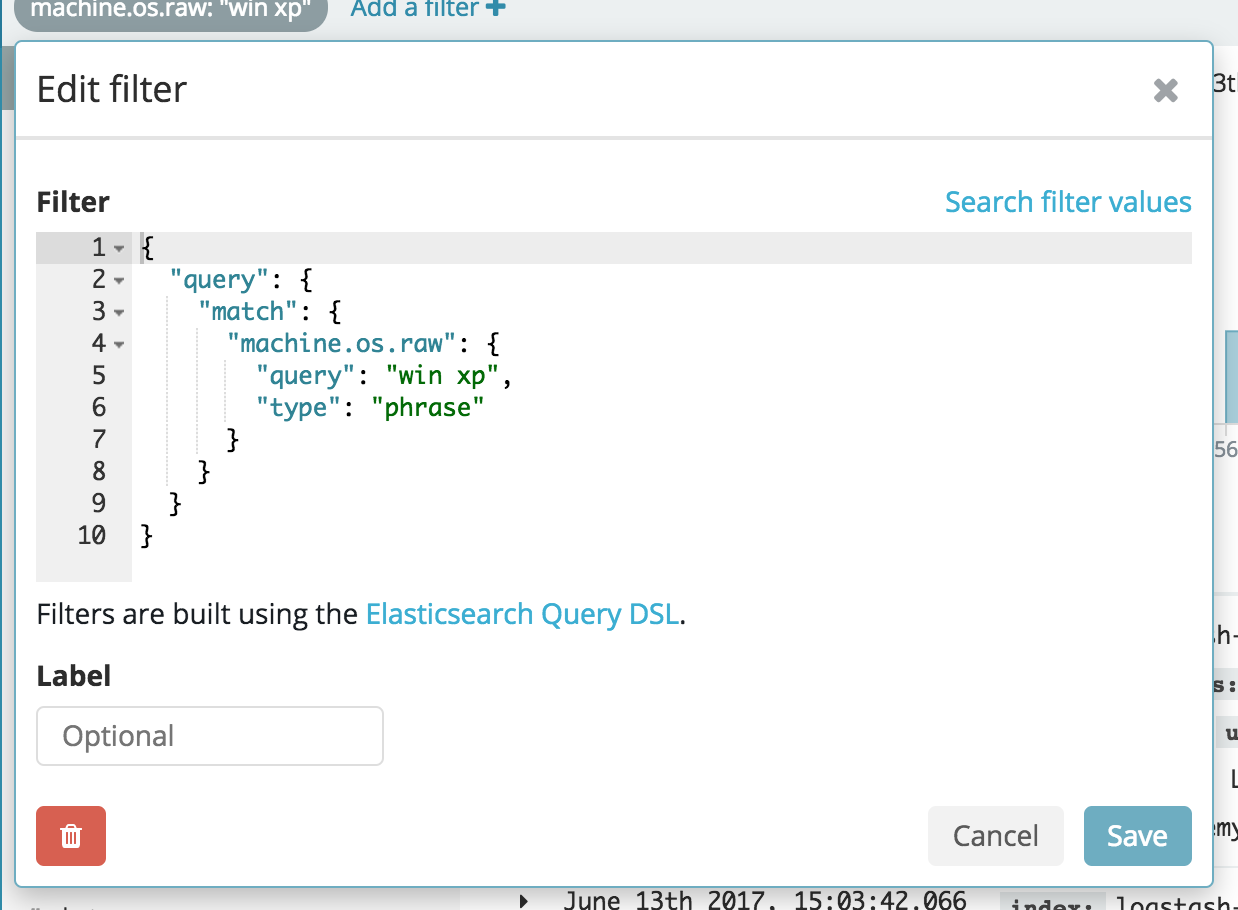Viewport: 1238px width, 910px height.
Task: Collapse line 1 of the query JSON
Action: pos(118,247)
